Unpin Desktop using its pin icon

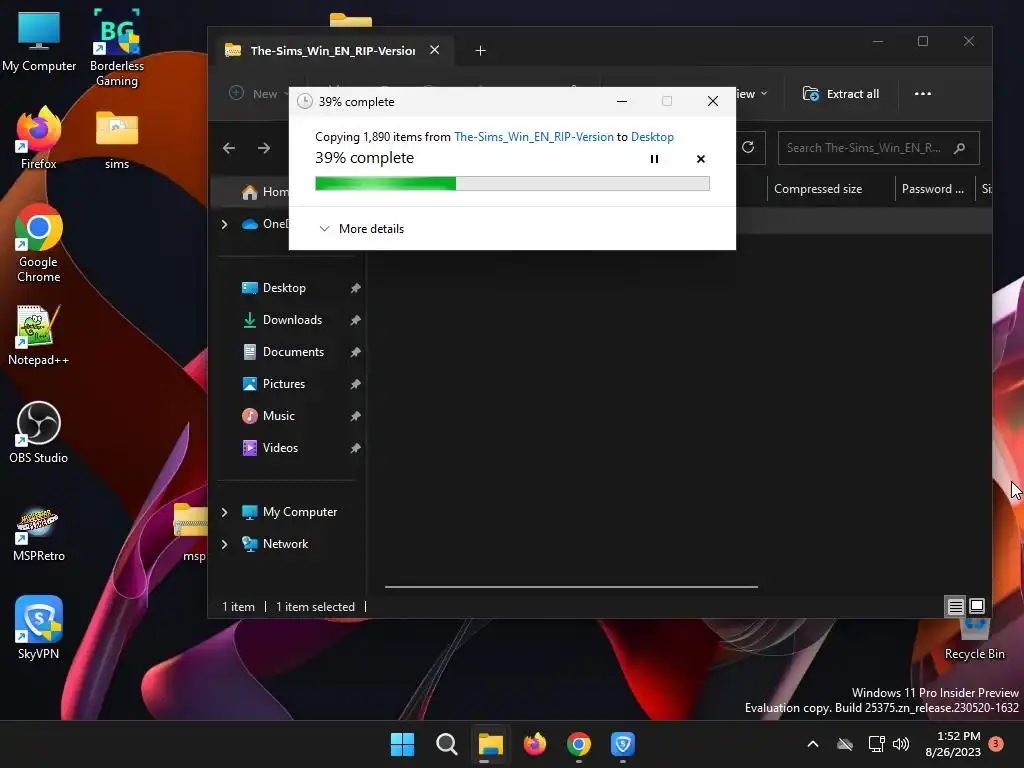(355, 288)
